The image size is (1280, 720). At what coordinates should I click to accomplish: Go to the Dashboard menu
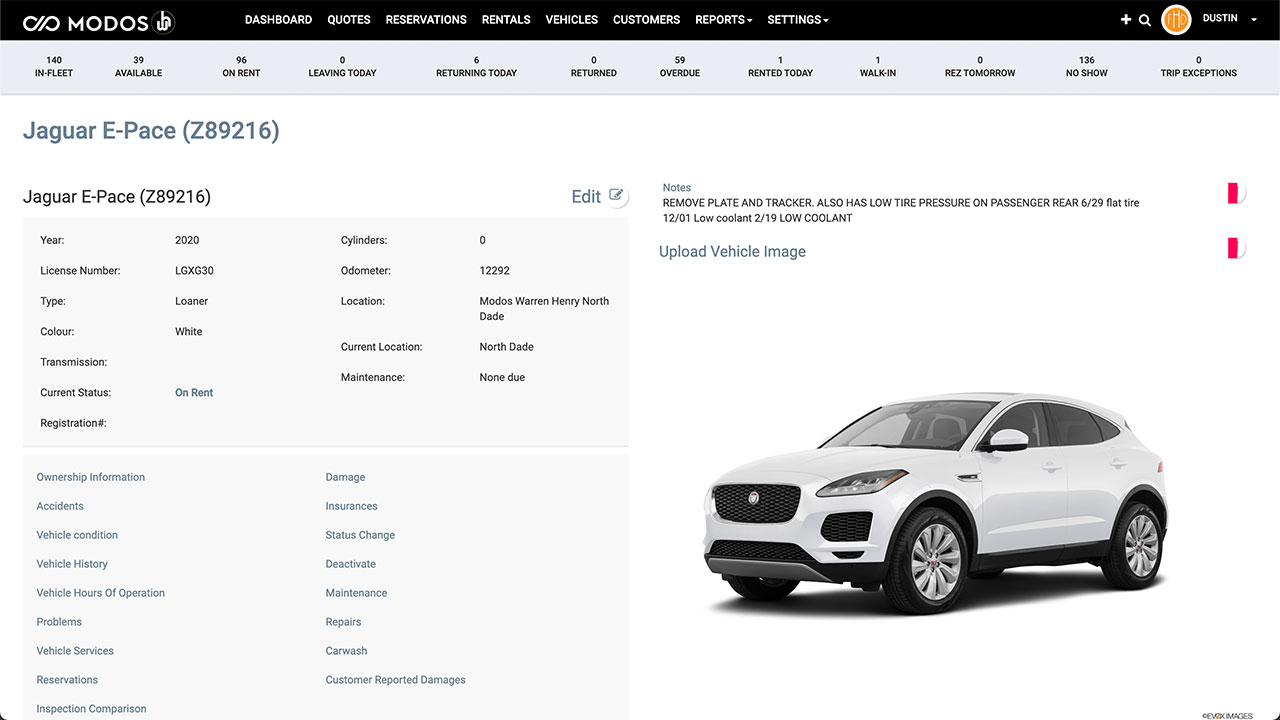tap(278, 20)
